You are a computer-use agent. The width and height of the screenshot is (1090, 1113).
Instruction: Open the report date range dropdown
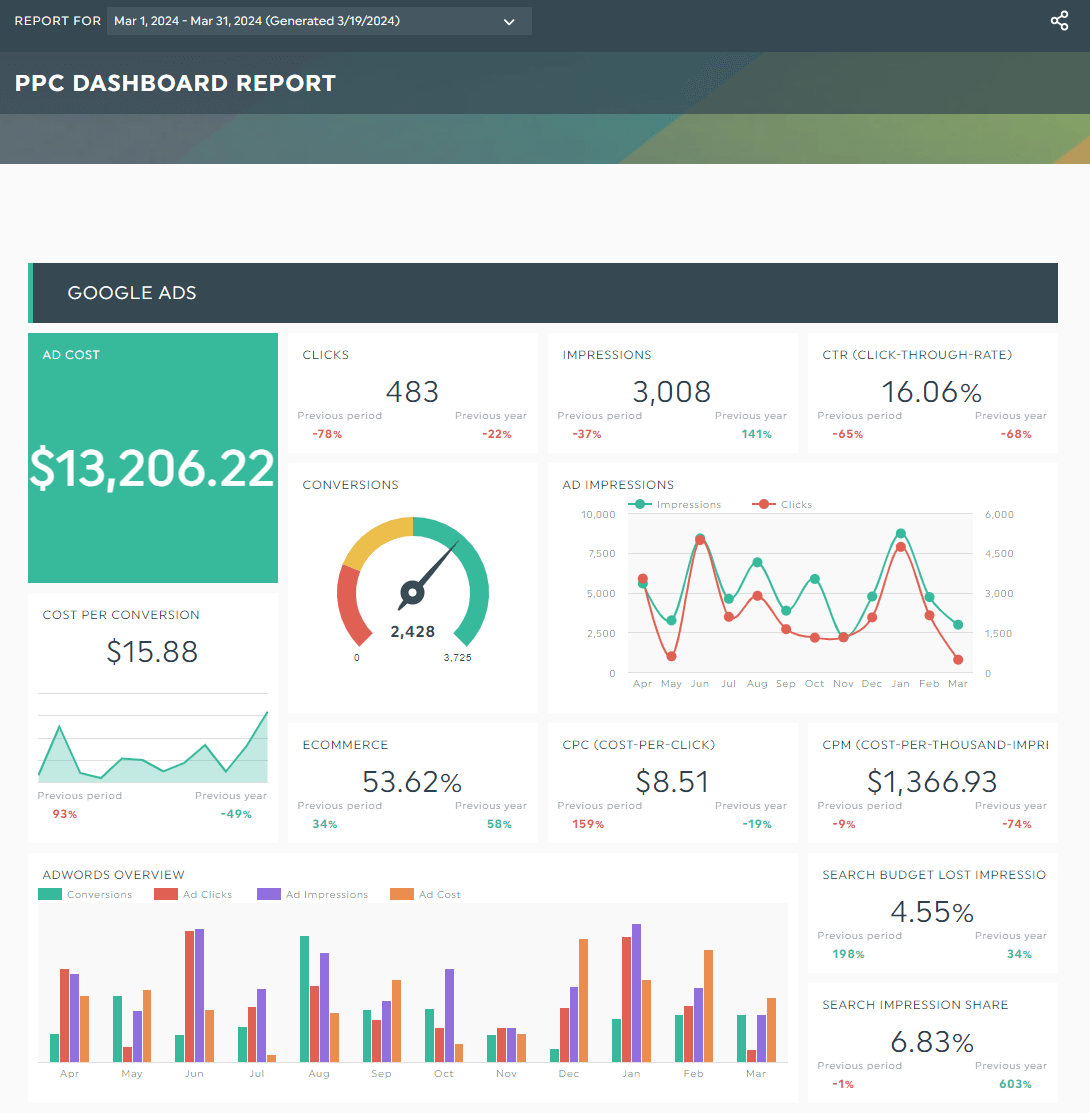point(319,21)
